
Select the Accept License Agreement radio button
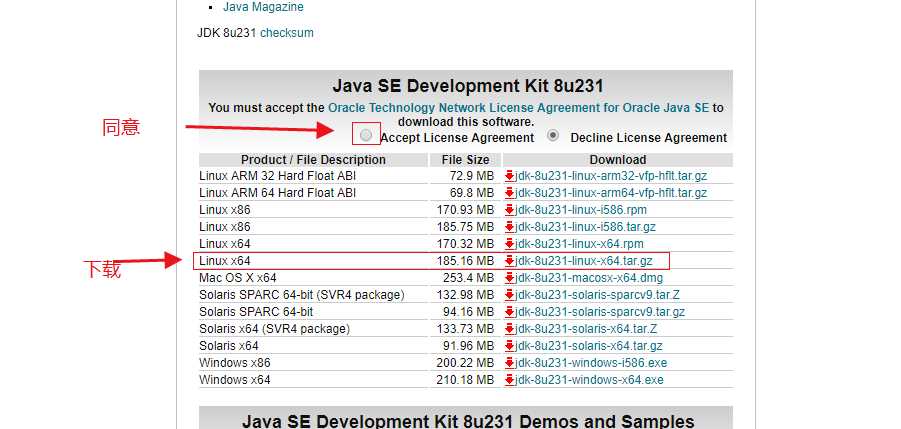366,136
